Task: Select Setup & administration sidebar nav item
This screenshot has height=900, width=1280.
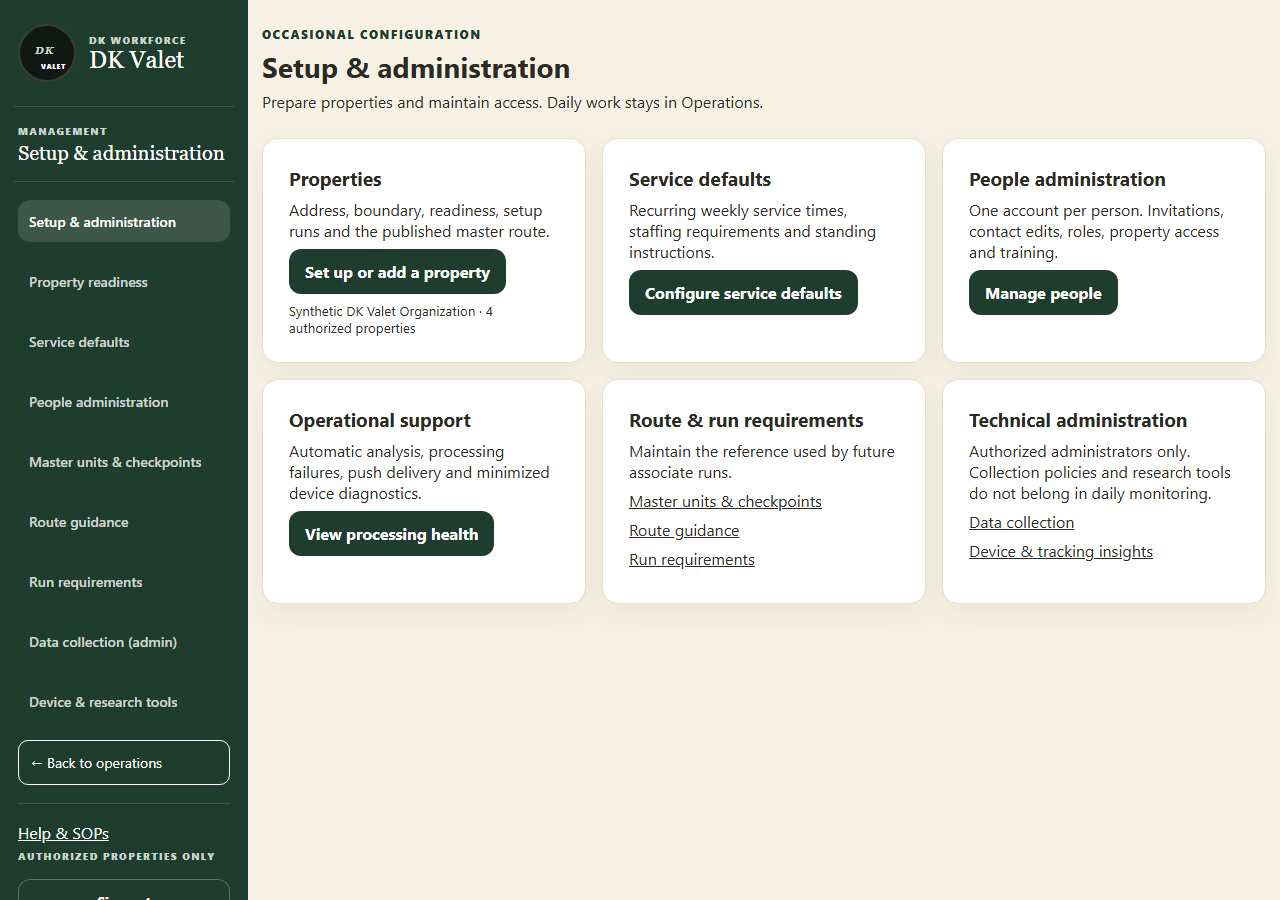Action: click(124, 221)
